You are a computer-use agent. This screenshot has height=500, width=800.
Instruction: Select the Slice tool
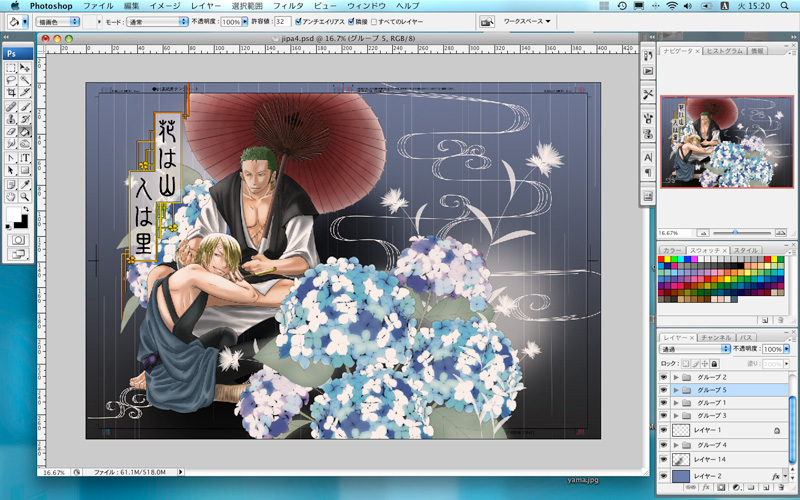click(x=24, y=92)
